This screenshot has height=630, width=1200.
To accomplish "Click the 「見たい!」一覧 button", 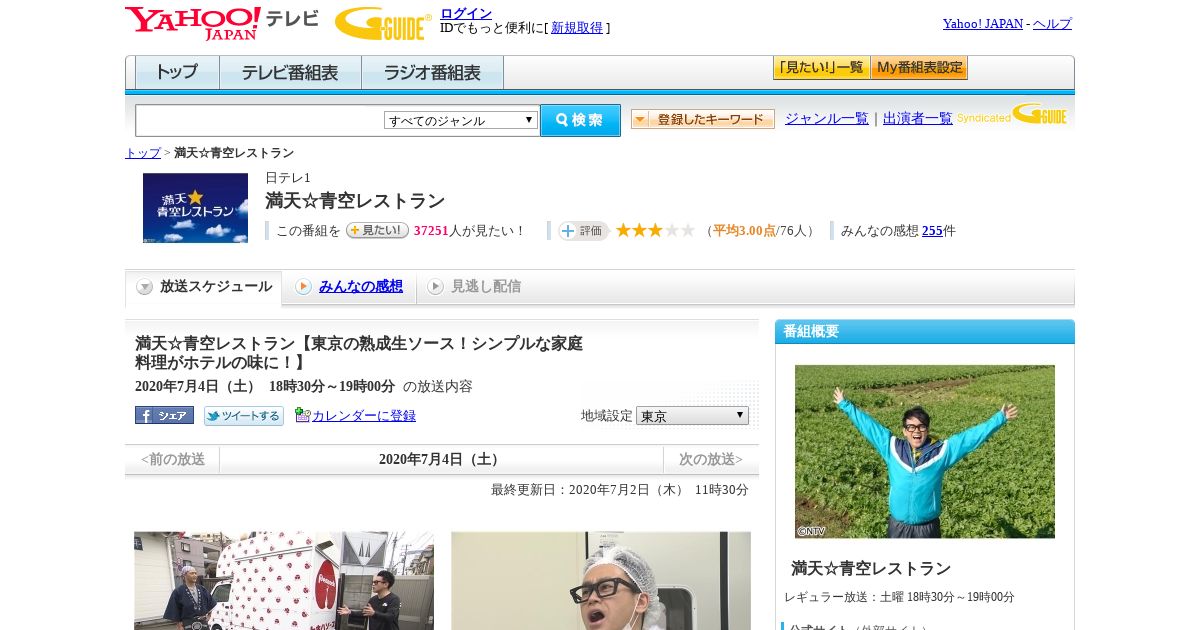I will coord(821,68).
